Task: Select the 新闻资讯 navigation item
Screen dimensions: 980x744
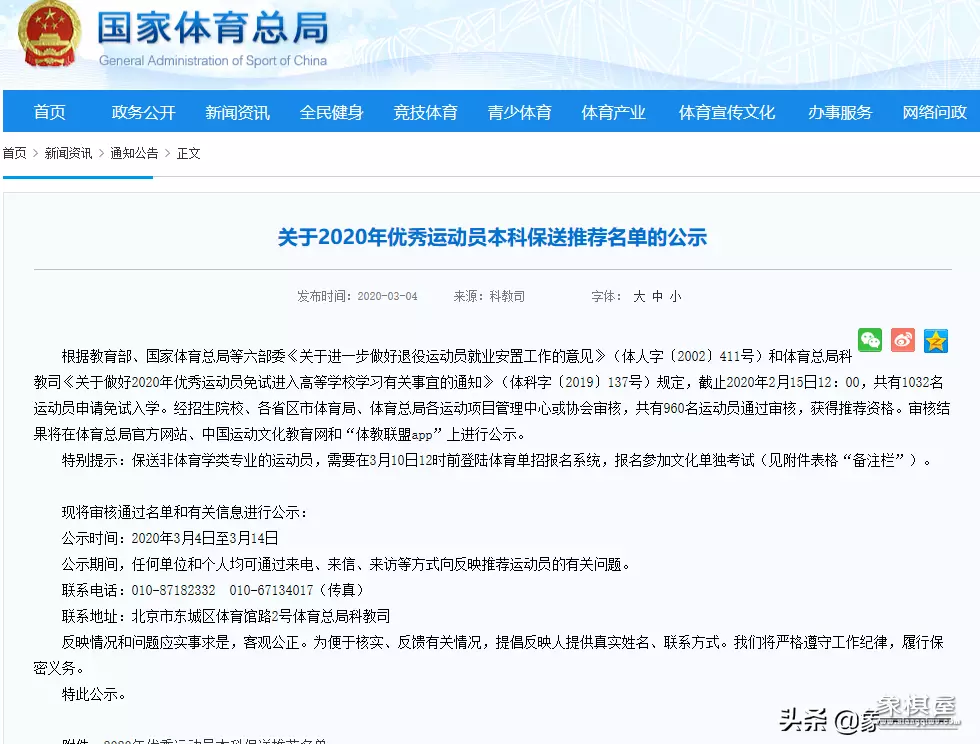Action: (x=237, y=112)
